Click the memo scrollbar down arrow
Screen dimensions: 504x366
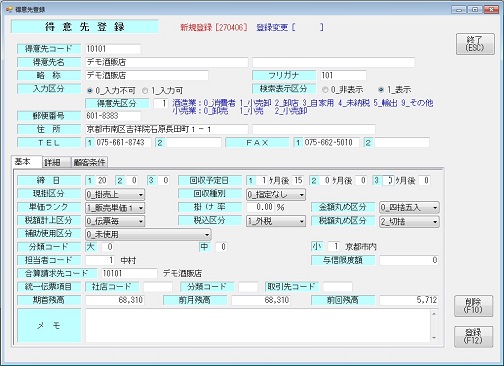[x=434, y=338]
